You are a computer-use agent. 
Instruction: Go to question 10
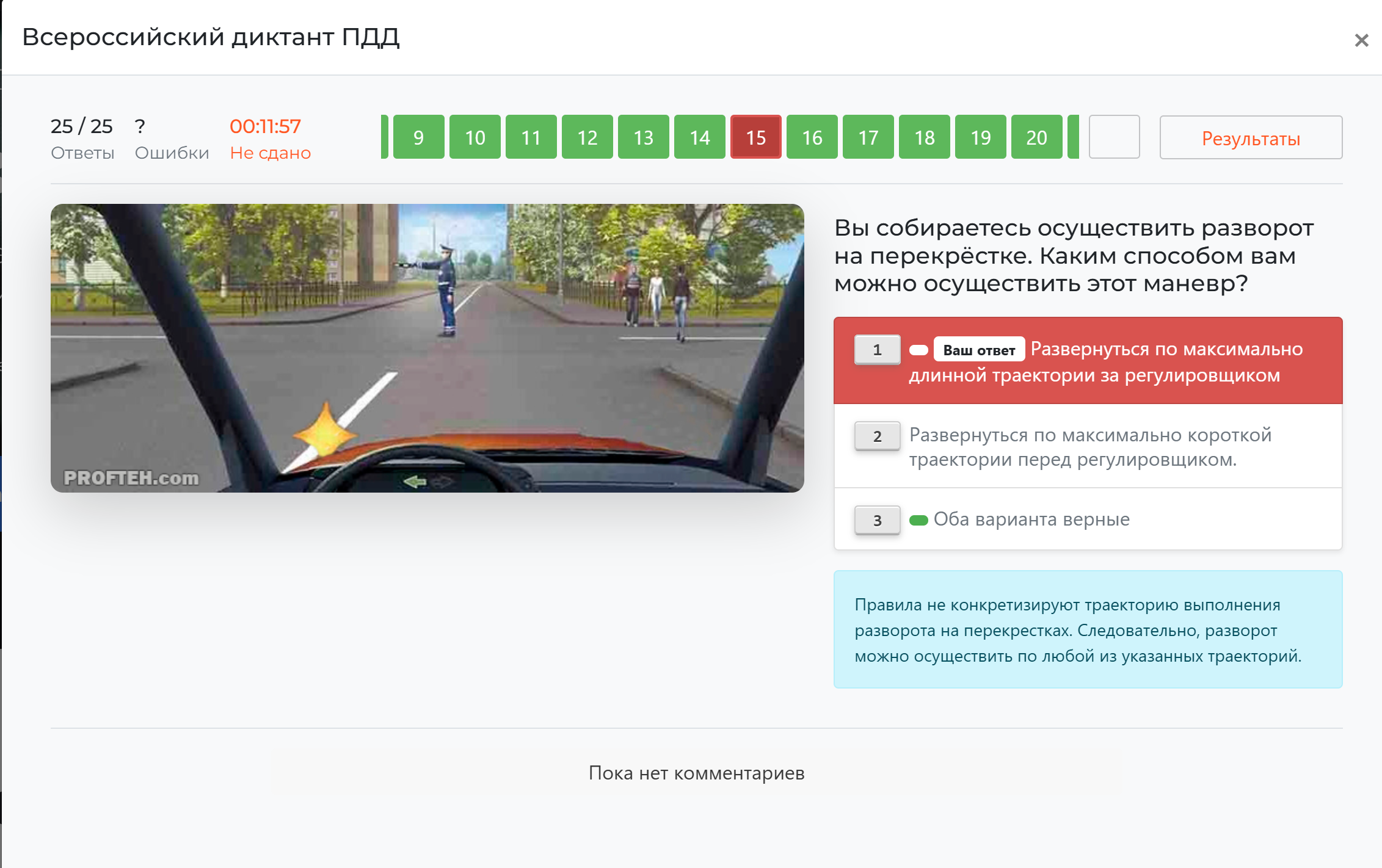pos(475,137)
